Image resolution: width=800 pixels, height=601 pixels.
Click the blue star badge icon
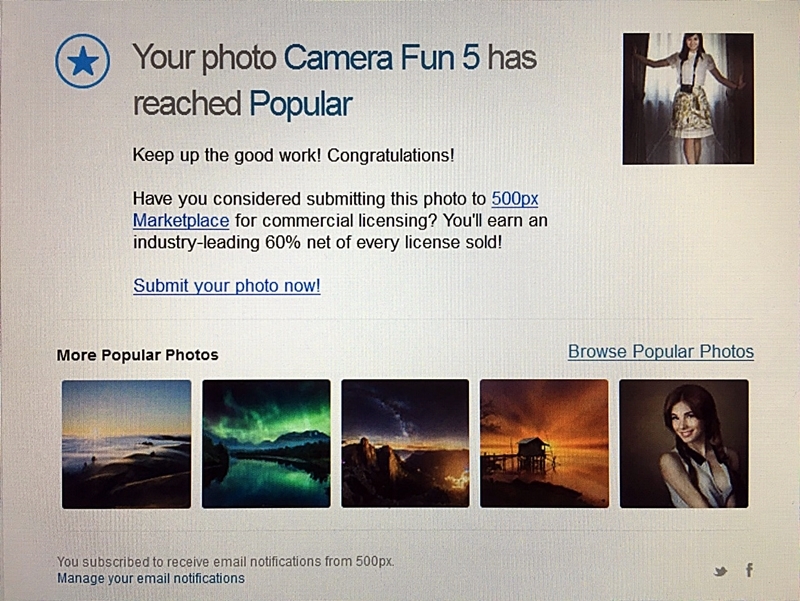coord(83,61)
